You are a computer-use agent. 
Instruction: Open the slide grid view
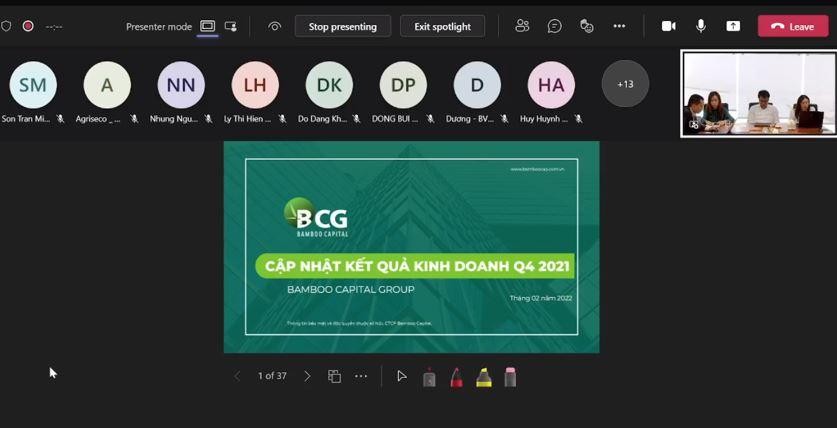pyautogui.click(x=334, y=376)
